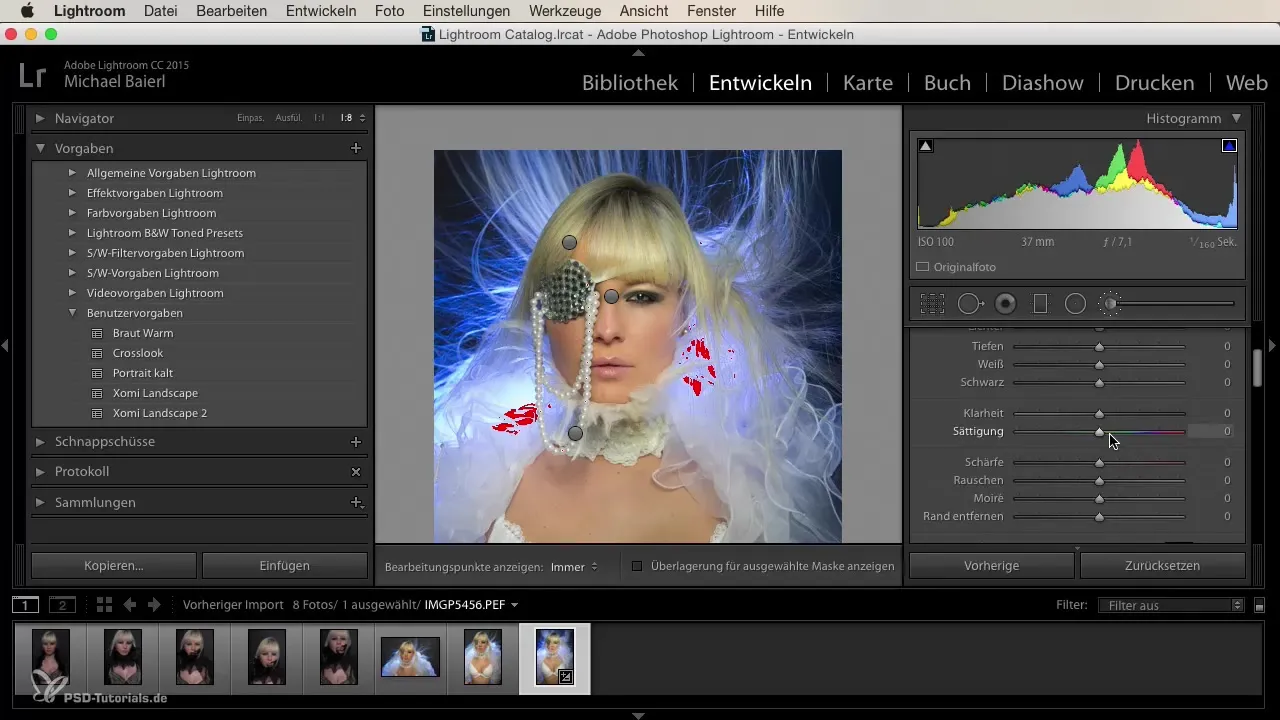Image resolution: width=1280 pixels, height=720 pixels.
Task: Click the Zurücksetzen button
Action: [1162, 565]
